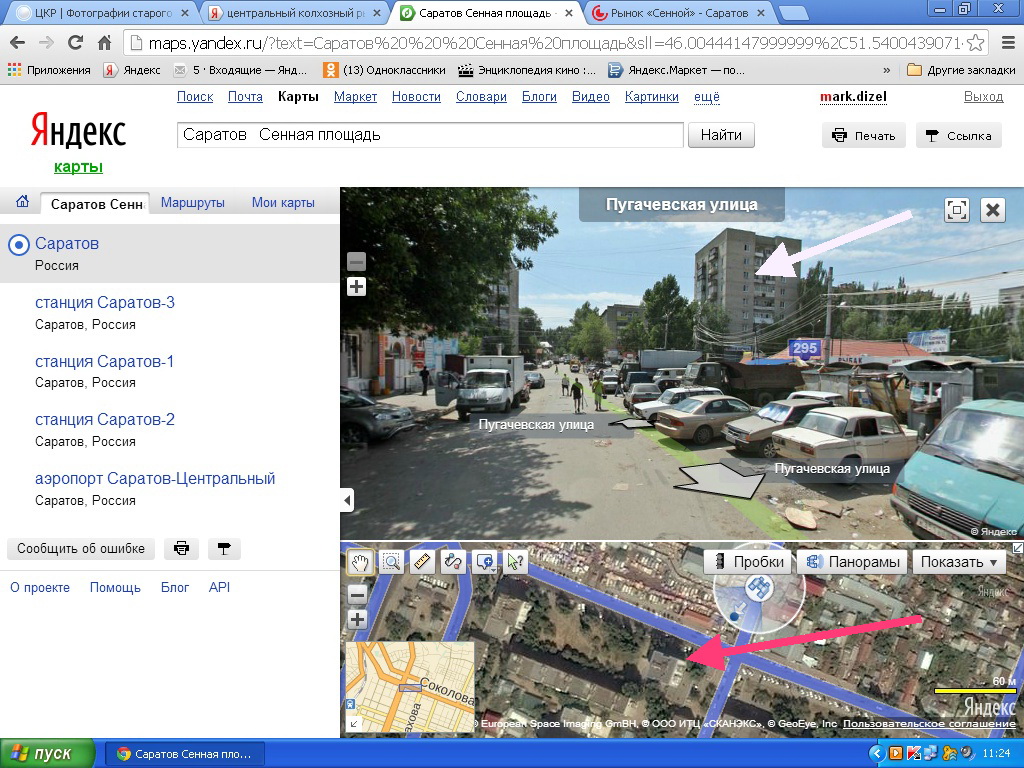
Task: Click the mini overview map thumbnail
Action: pyautogui.click(x=411, y=687)
